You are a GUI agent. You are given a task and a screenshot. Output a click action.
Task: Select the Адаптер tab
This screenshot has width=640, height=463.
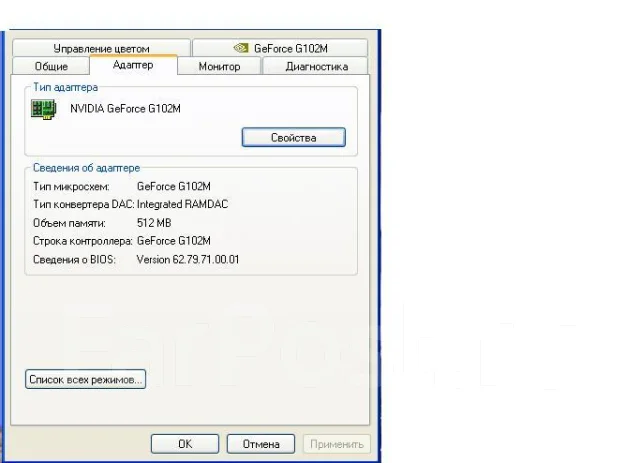tap(133, 65)
